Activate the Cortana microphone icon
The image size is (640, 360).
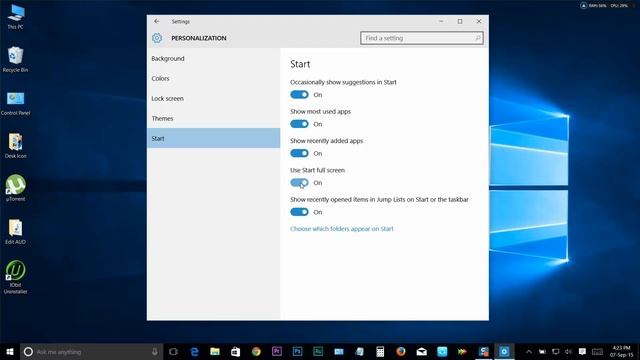[155, 352]
